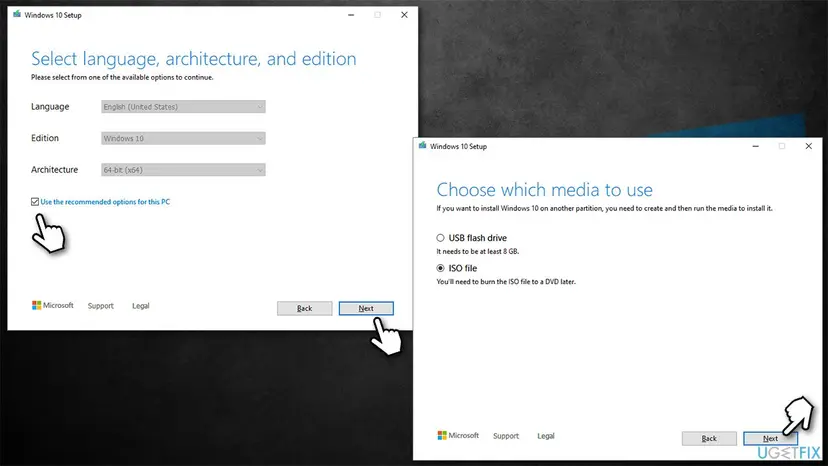The image size is (828, 466).
Task: Uncheck Use the recommended options for this PC
Action: click(x=35, y=202)
